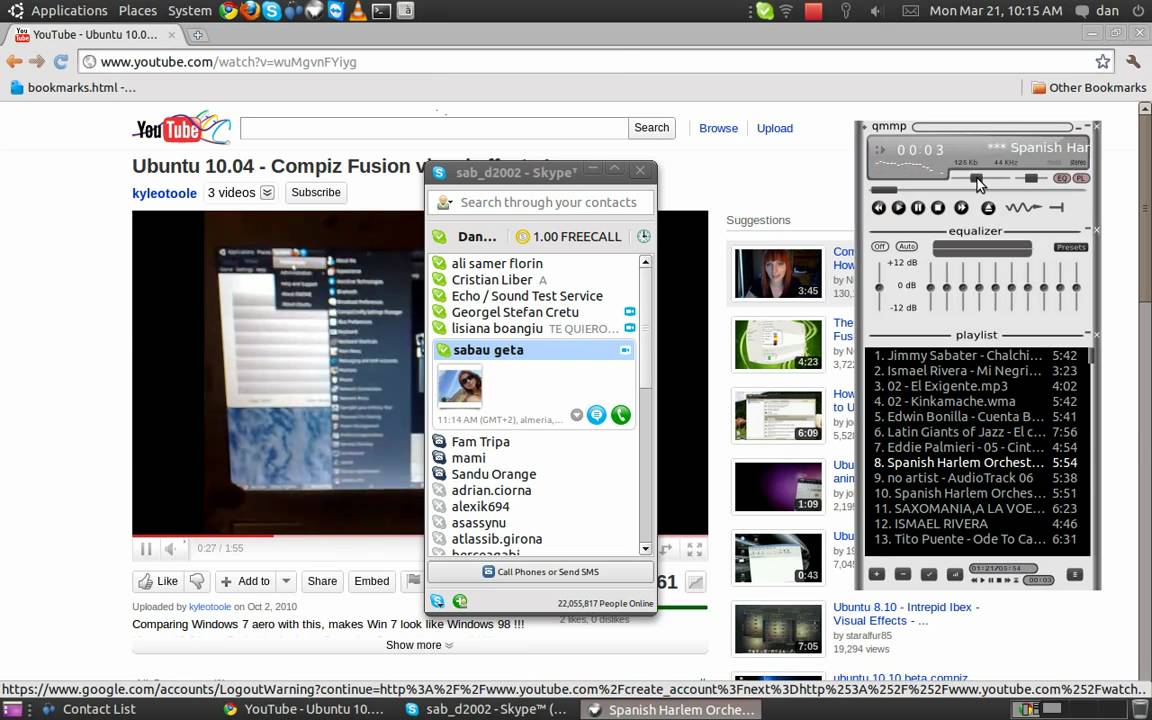Expand the video description with Show more
The height and width of the screenshot is (720, 1152).
420,645
